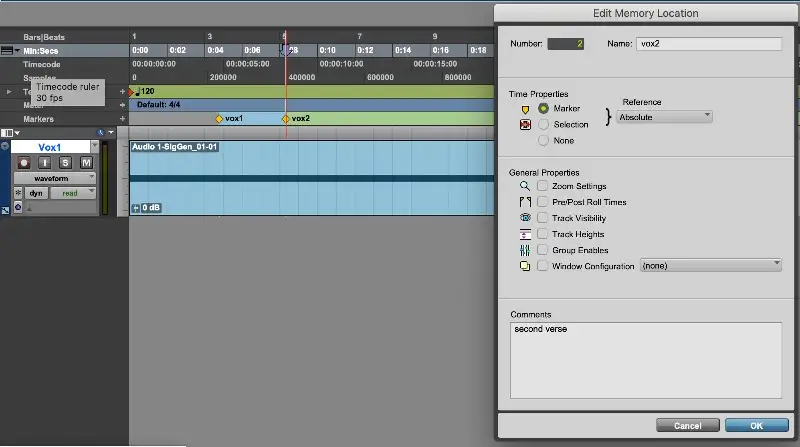Select the None time property option
Screen dimensions: 800x447
click(544, 141)
